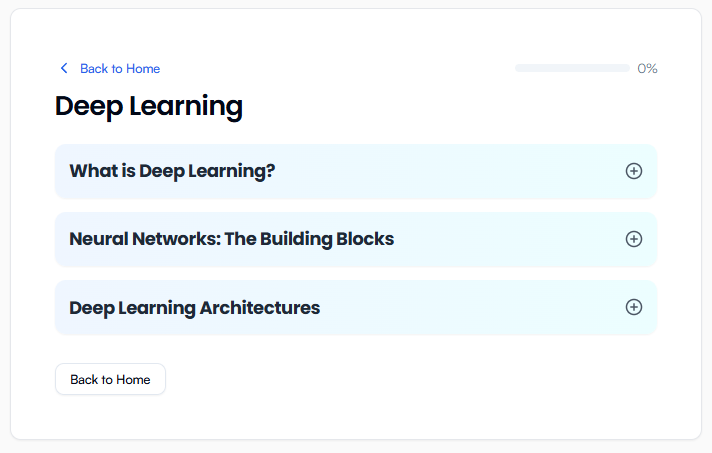Click plus icon on What is Deep Learning?

pos(633,171)
